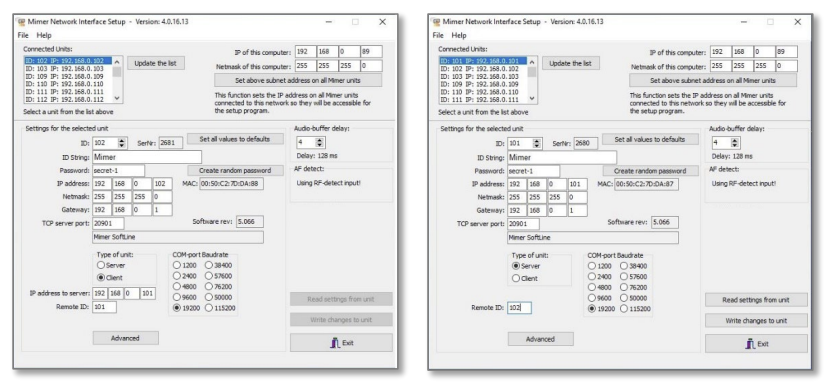Click Remote ID field in left window
Screen dimensions: 830x384
coord(104,307)
